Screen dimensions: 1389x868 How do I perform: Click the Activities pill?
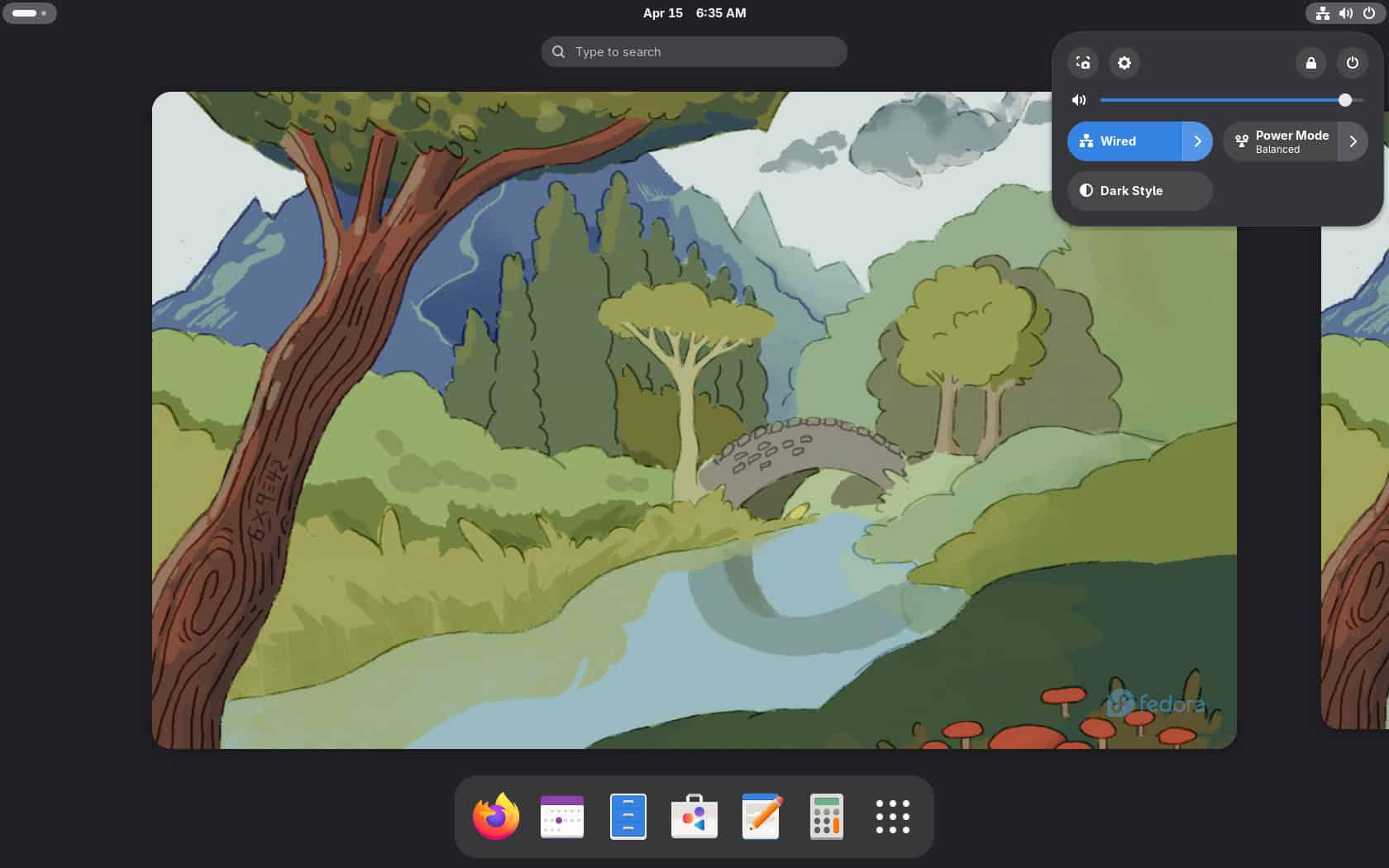coord(30,13)
